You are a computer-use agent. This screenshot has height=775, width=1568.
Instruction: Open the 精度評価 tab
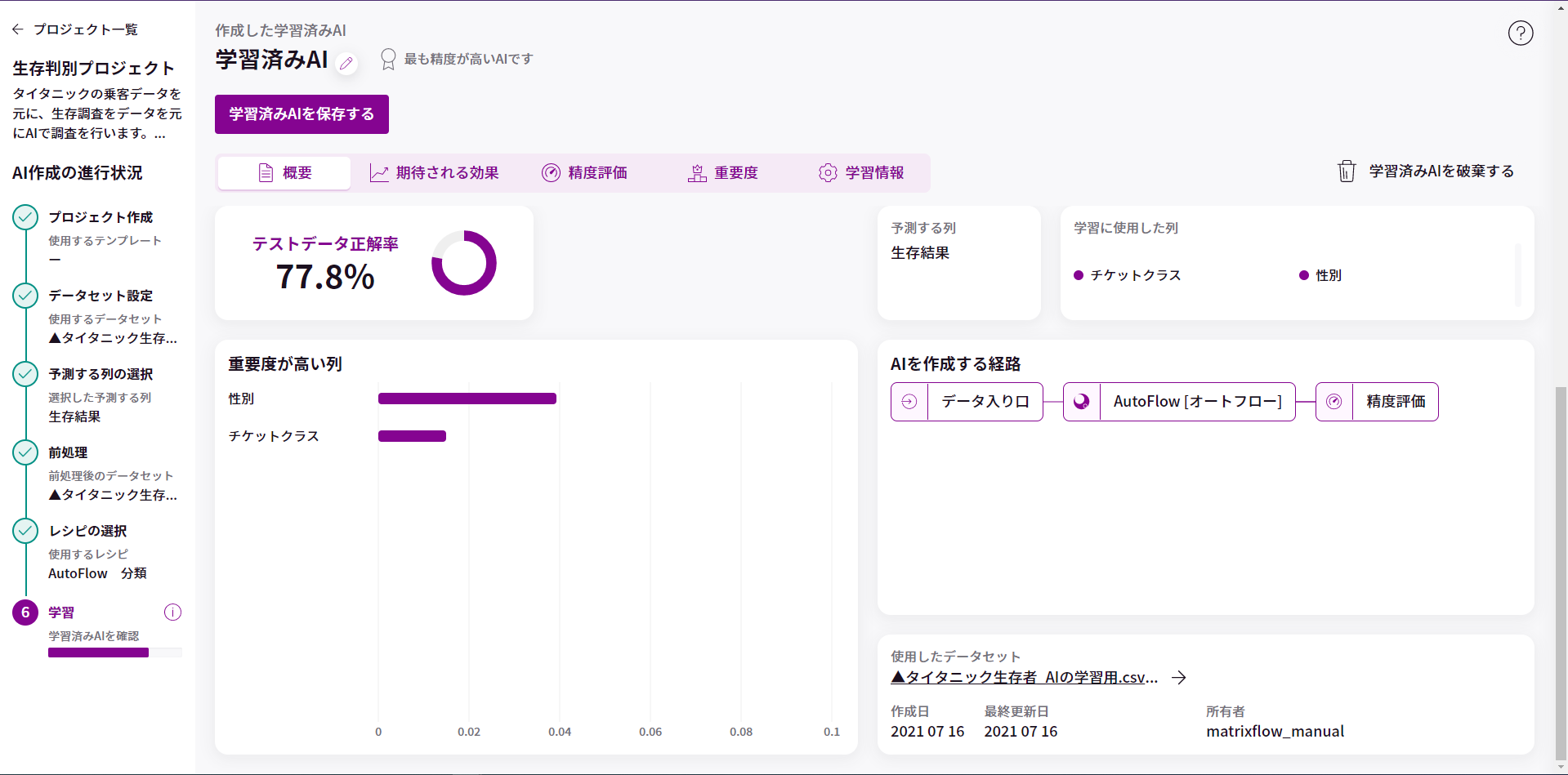pos(584,173)
